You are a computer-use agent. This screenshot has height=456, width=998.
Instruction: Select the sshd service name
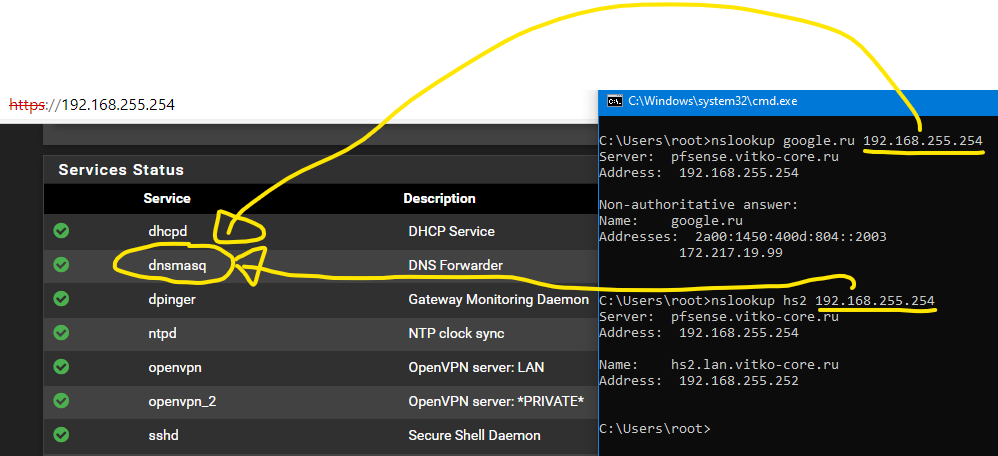[x=162, y=436]
